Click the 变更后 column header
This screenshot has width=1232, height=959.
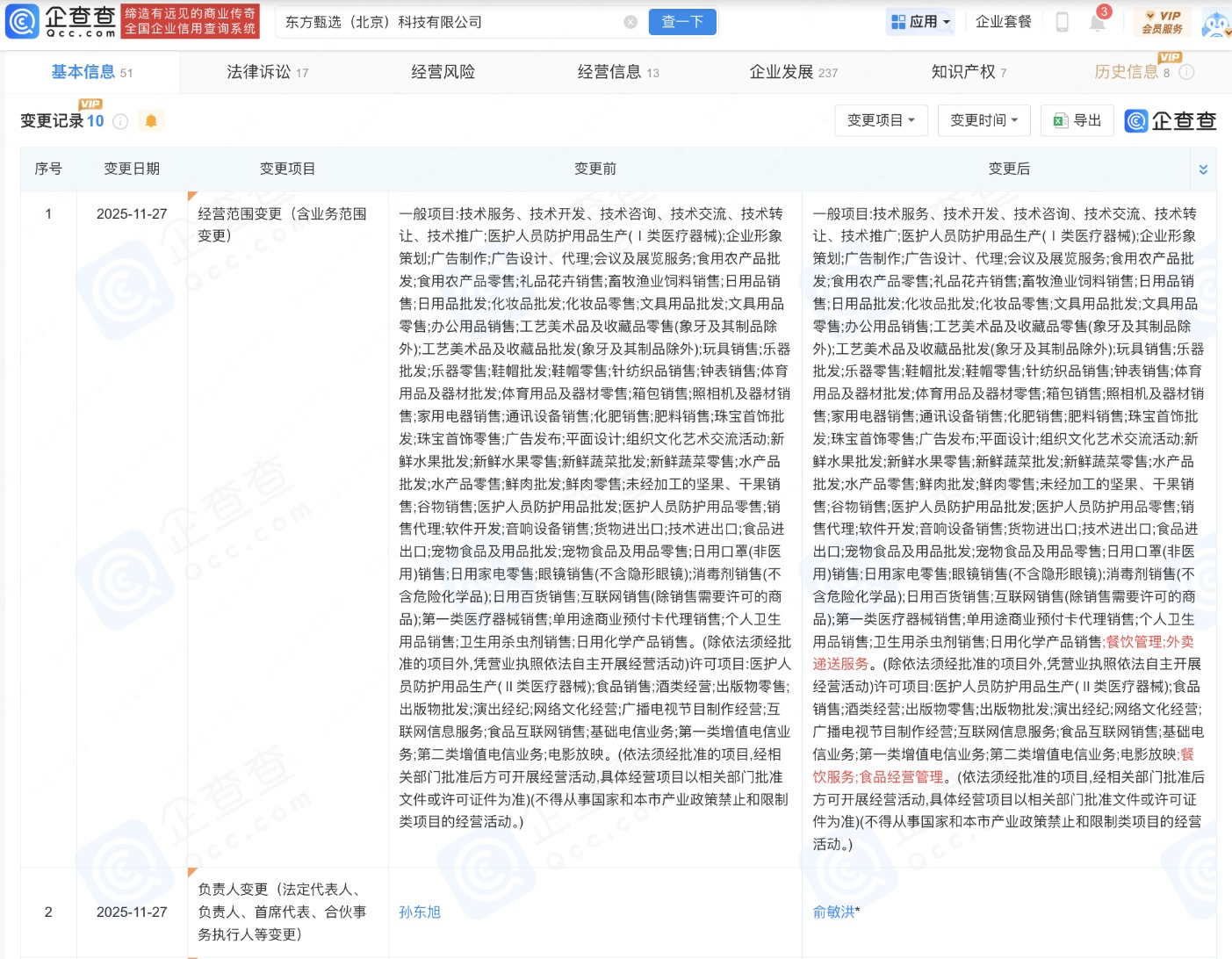click(x=1009, y=169)
